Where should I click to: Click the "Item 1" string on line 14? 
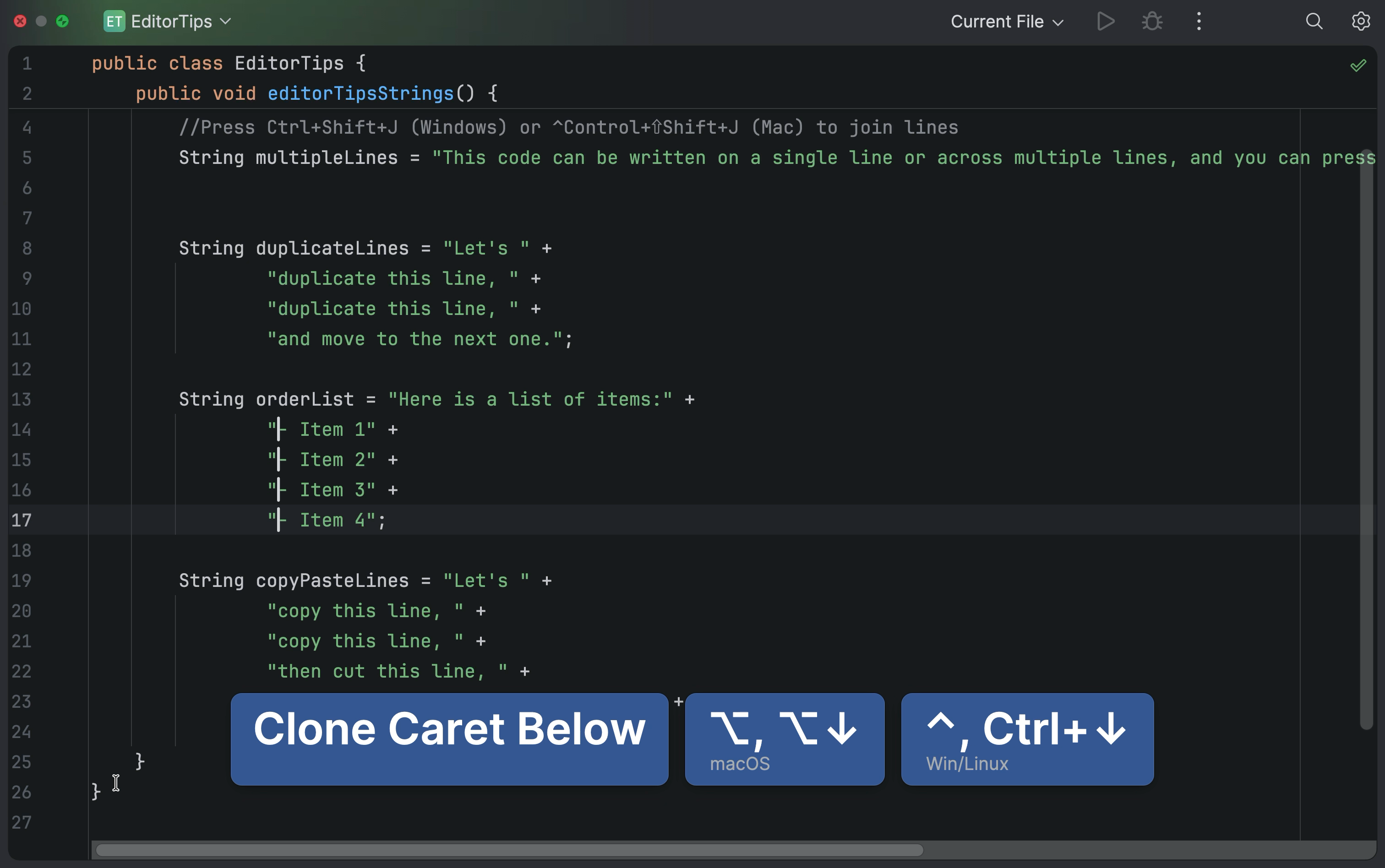[322, 430]
